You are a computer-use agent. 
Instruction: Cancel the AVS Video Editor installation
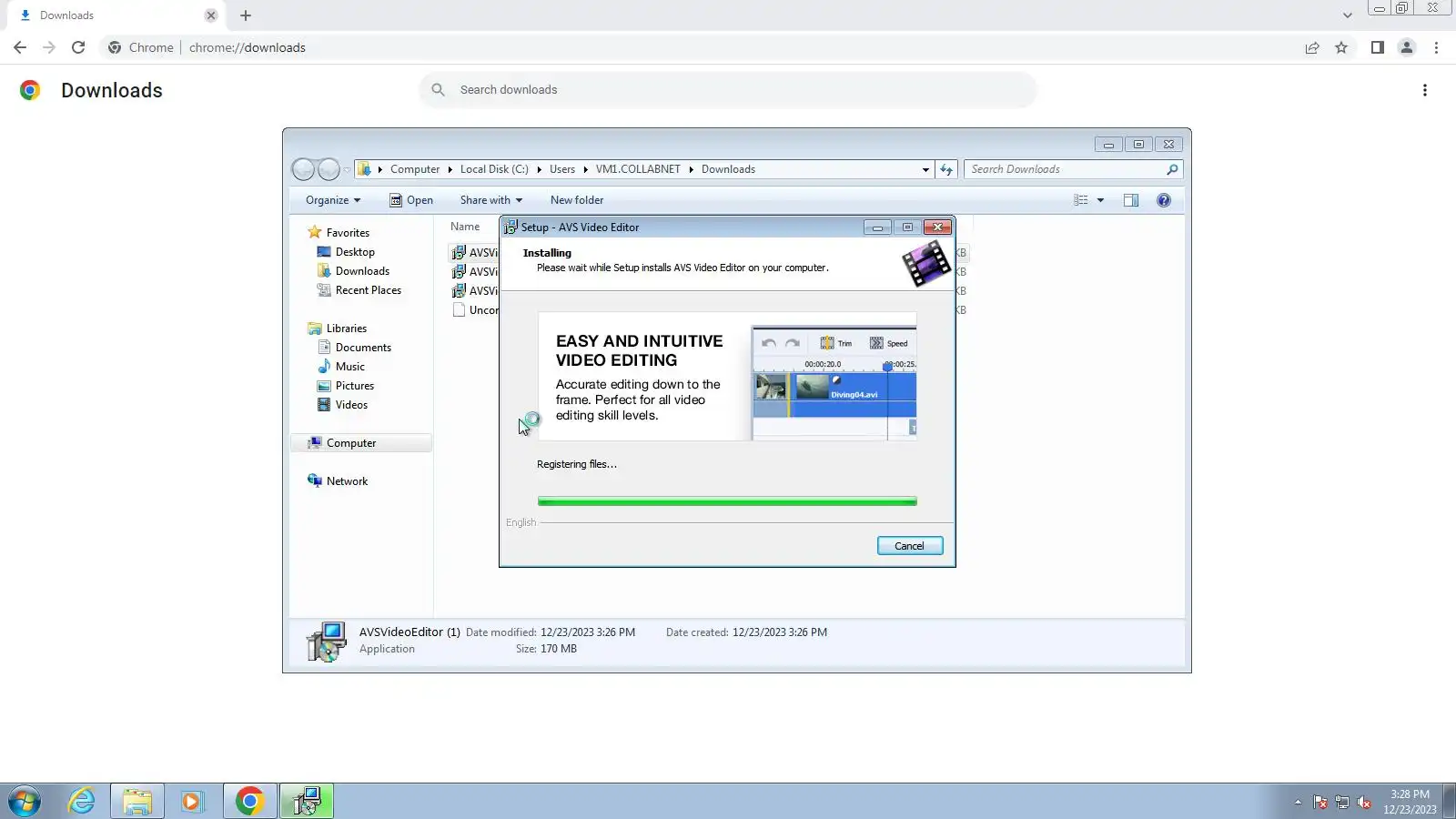910,546
